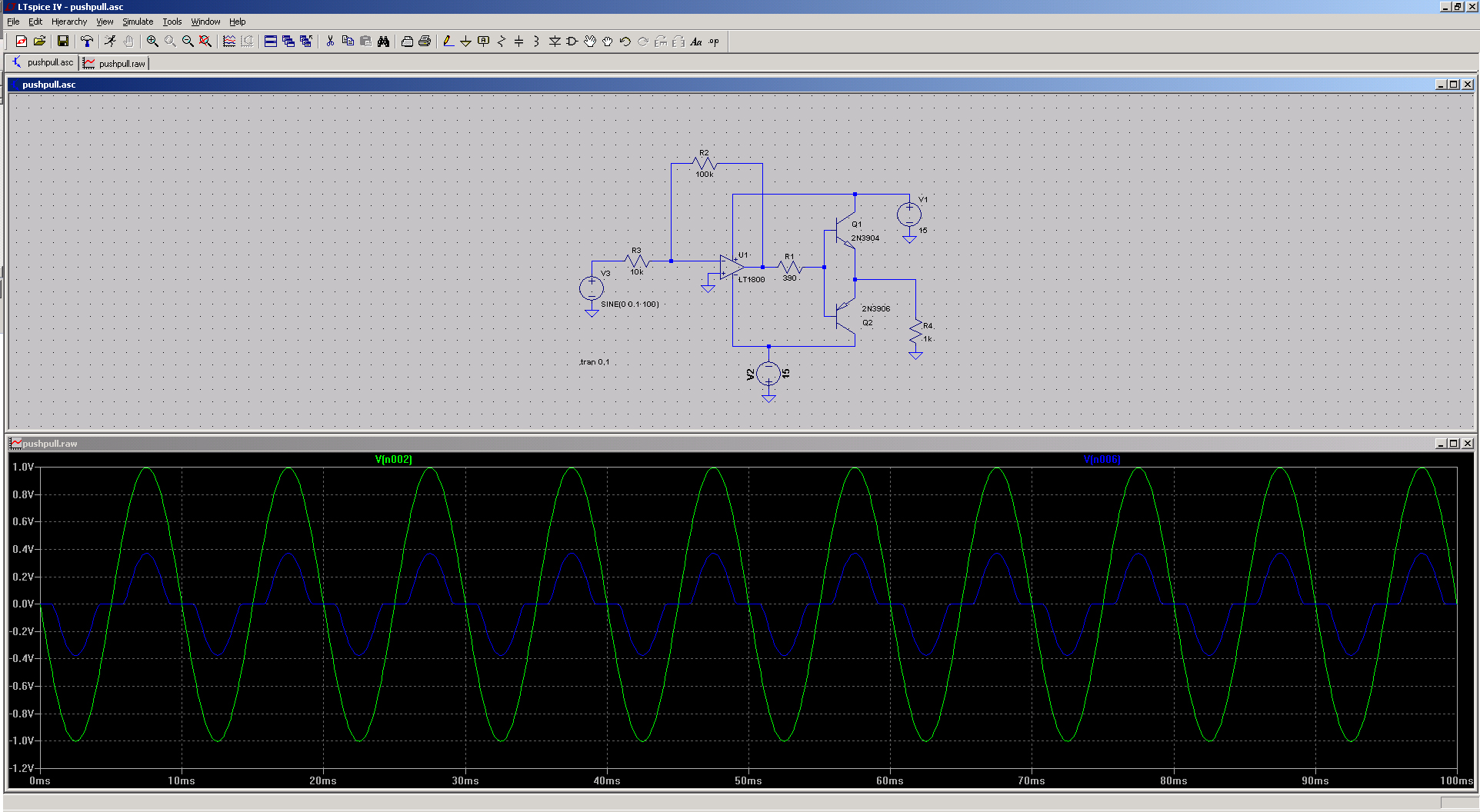
Task: Place a ground symbol from the toolbar
Action: 466,42
